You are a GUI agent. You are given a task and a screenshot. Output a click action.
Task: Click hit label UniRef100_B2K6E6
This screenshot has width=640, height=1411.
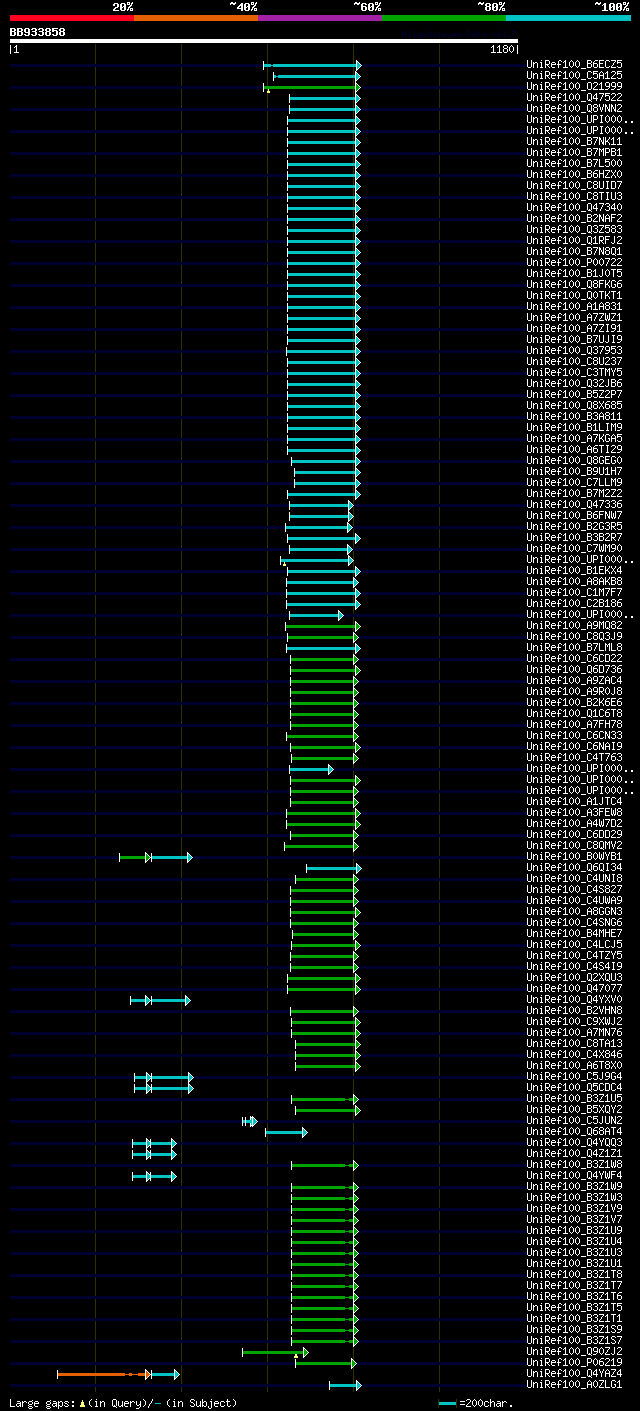(574, 702)
